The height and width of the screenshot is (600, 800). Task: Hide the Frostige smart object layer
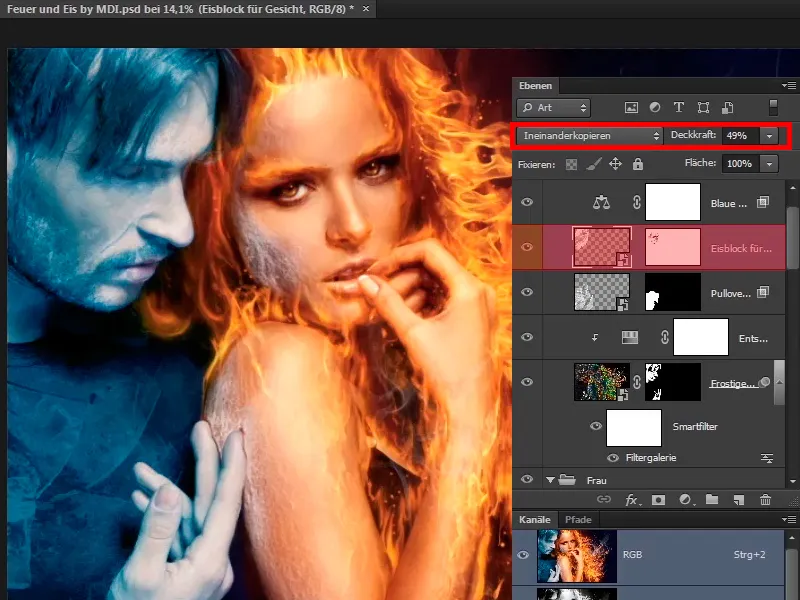coord(527,382)
